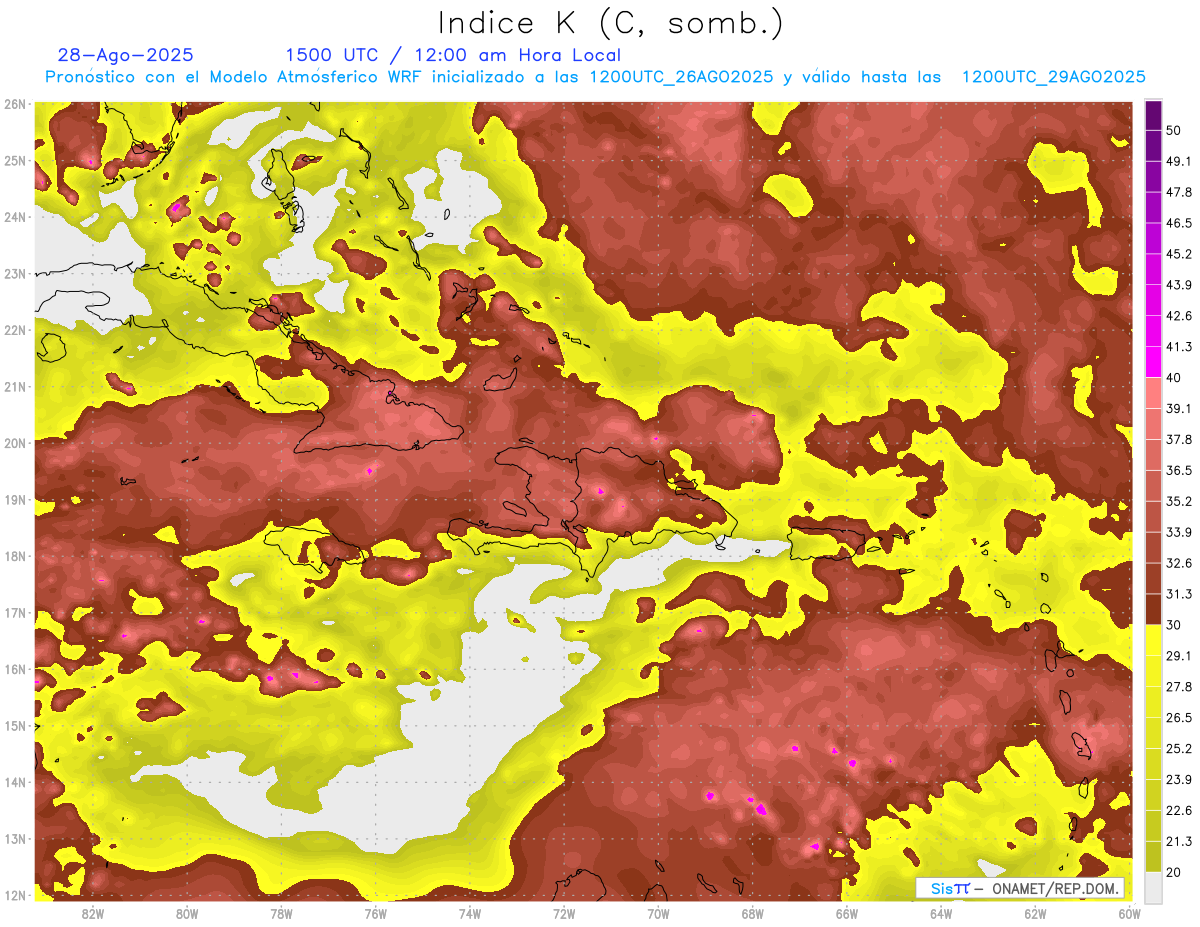
Task: Click the '31.3' color scale label
Action: [1179, 594]
